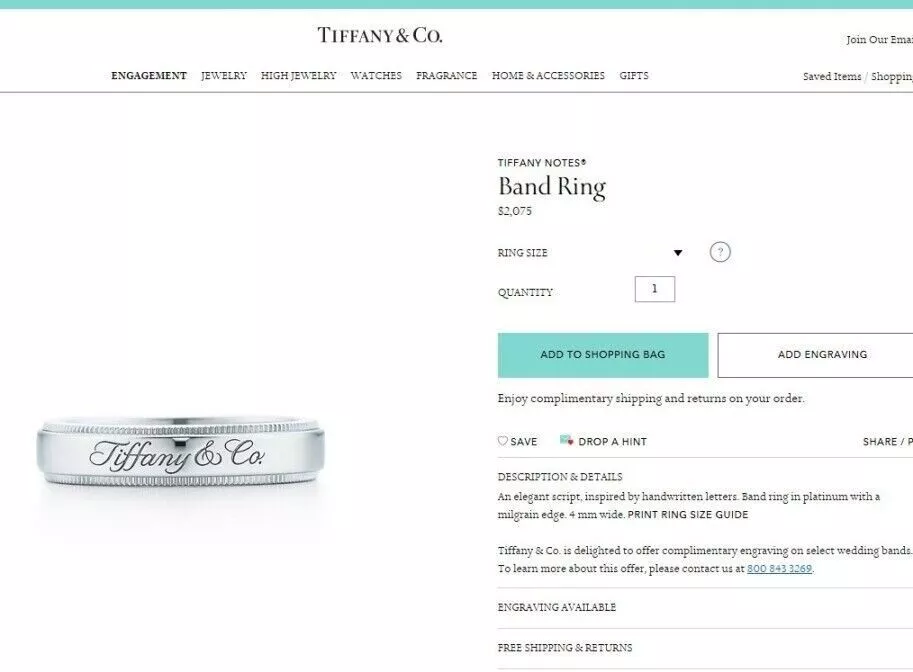Screen dimensions: 913x672
Task: Open the Watches menu
Action: tap(376, 76)
